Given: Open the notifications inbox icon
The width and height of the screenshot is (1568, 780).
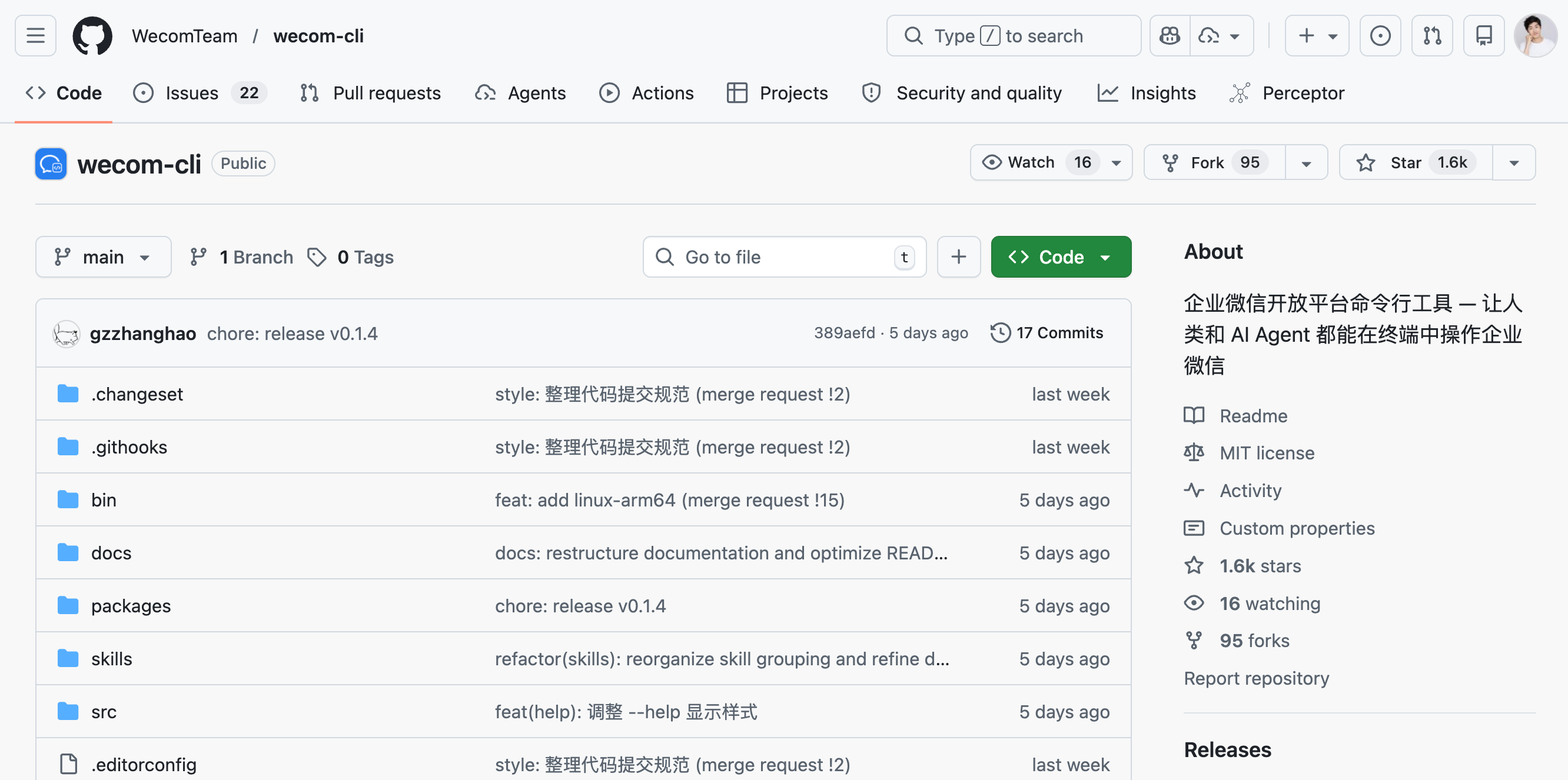Looking at the screenshot, I should (1483, 36).
